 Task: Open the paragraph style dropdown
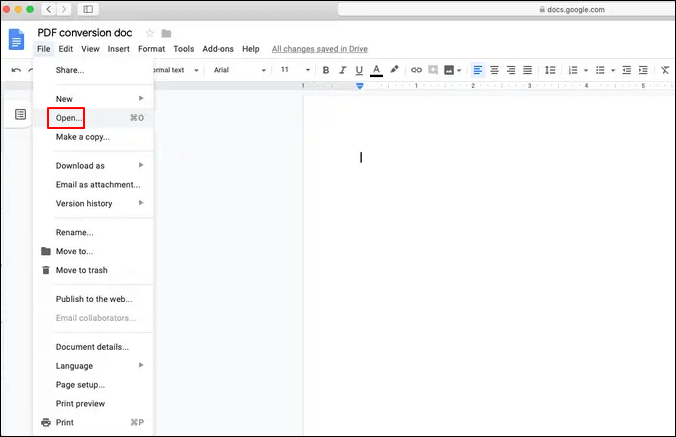point(176,70)
